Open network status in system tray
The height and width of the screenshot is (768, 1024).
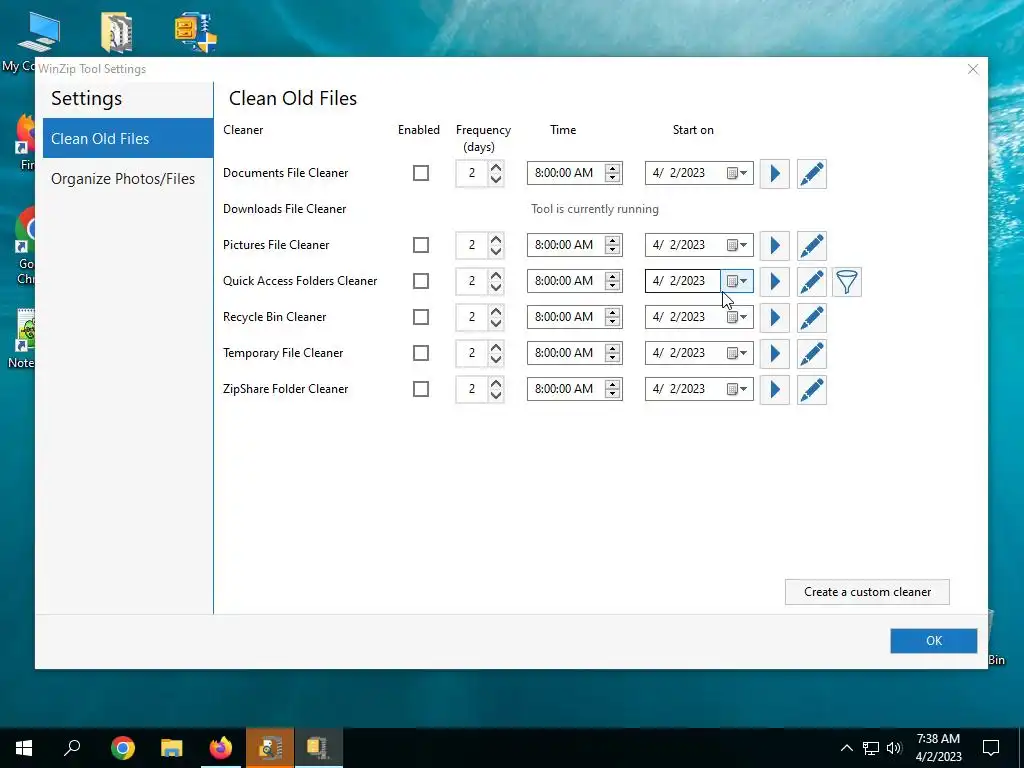tap(871, 748)
